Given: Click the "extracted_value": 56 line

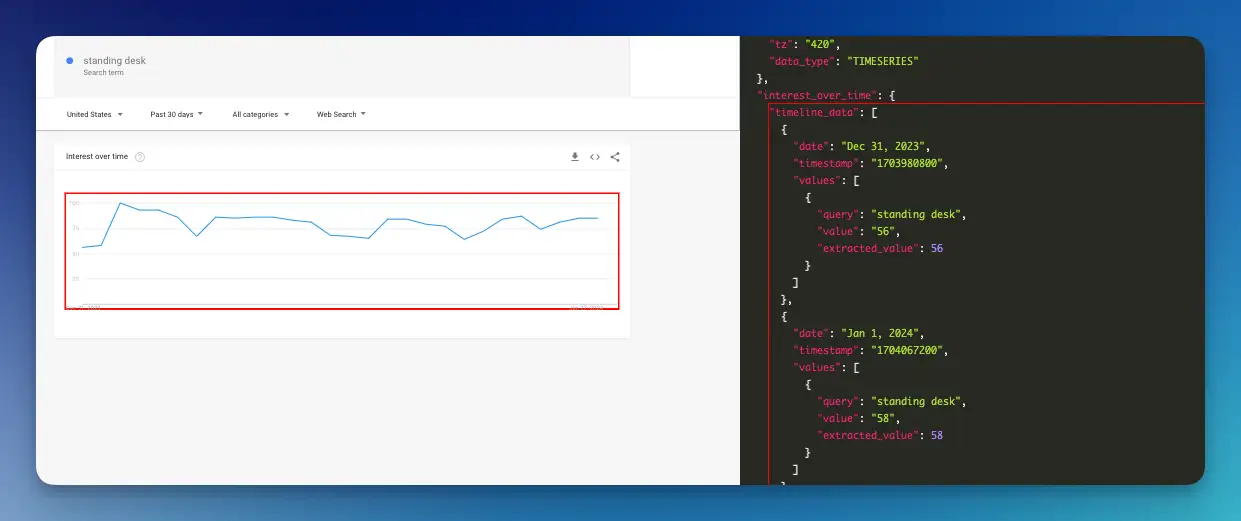Looking at the screenshot, I should point(880,248).
